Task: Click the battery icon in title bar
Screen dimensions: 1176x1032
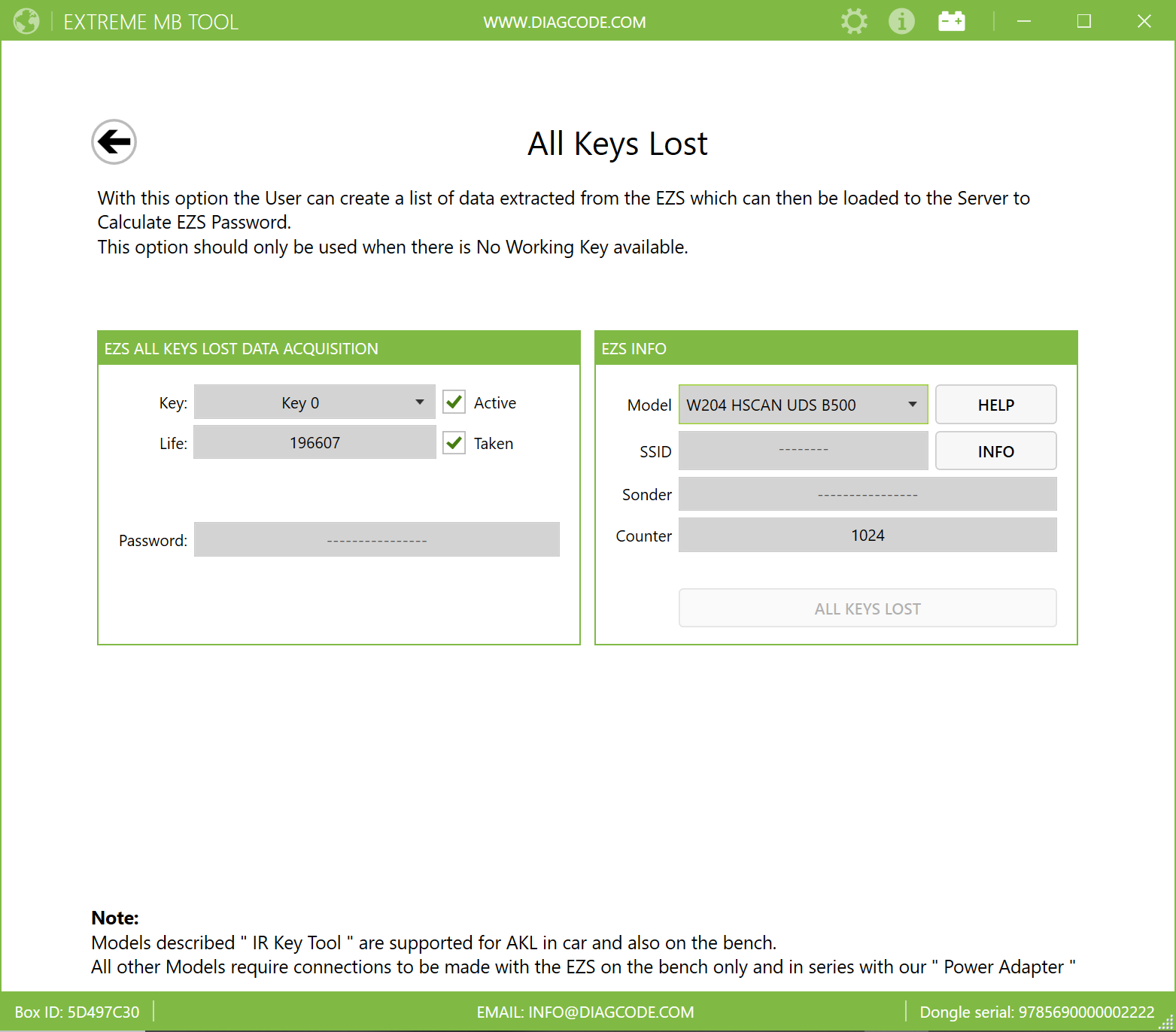Action: [x=952, y=21]
